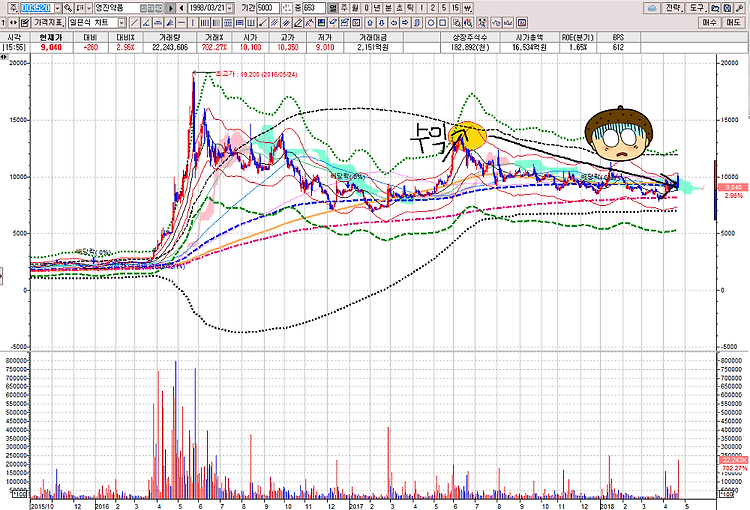750x510 pixels.
Task: Open the ₩ currency dropdown button
Action: coord(467,8)
